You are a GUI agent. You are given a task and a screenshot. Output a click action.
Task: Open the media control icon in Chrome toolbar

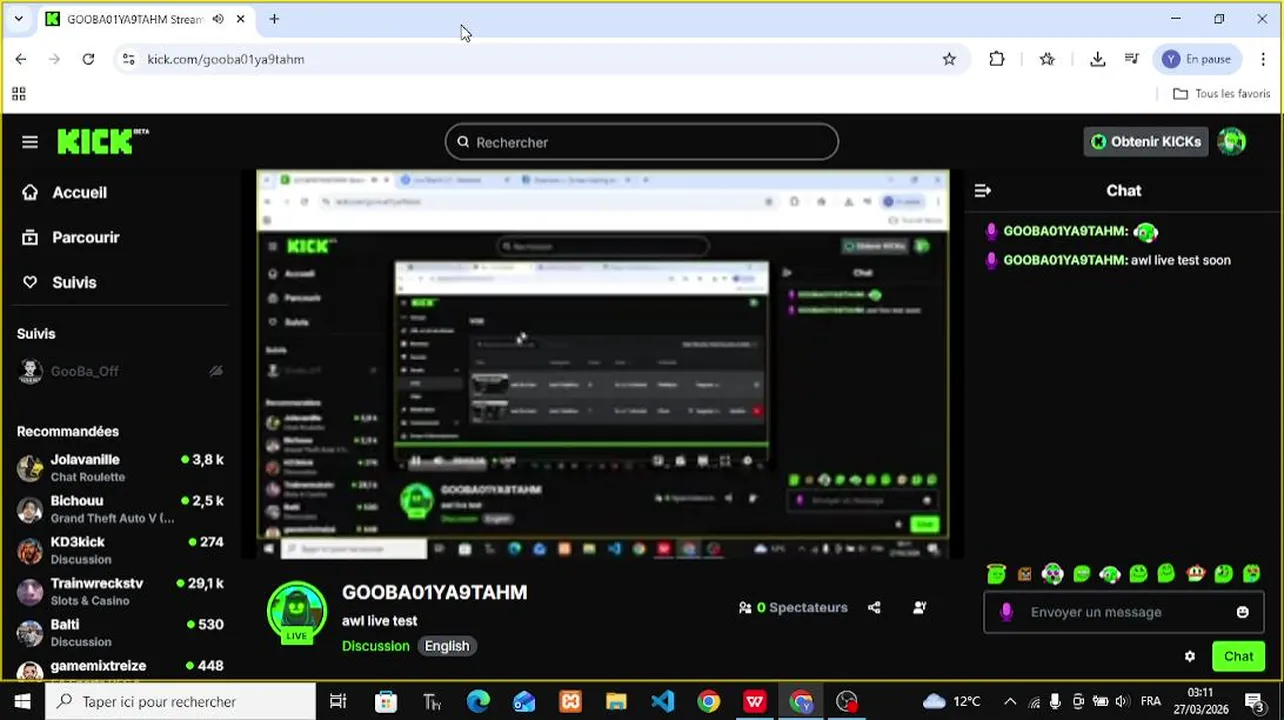point(1132,59)
